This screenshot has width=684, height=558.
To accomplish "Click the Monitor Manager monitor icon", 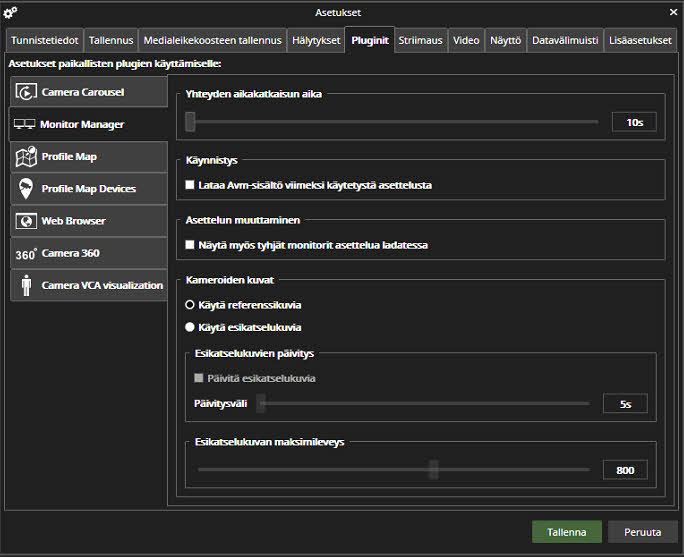I will [x=25, y=125].
